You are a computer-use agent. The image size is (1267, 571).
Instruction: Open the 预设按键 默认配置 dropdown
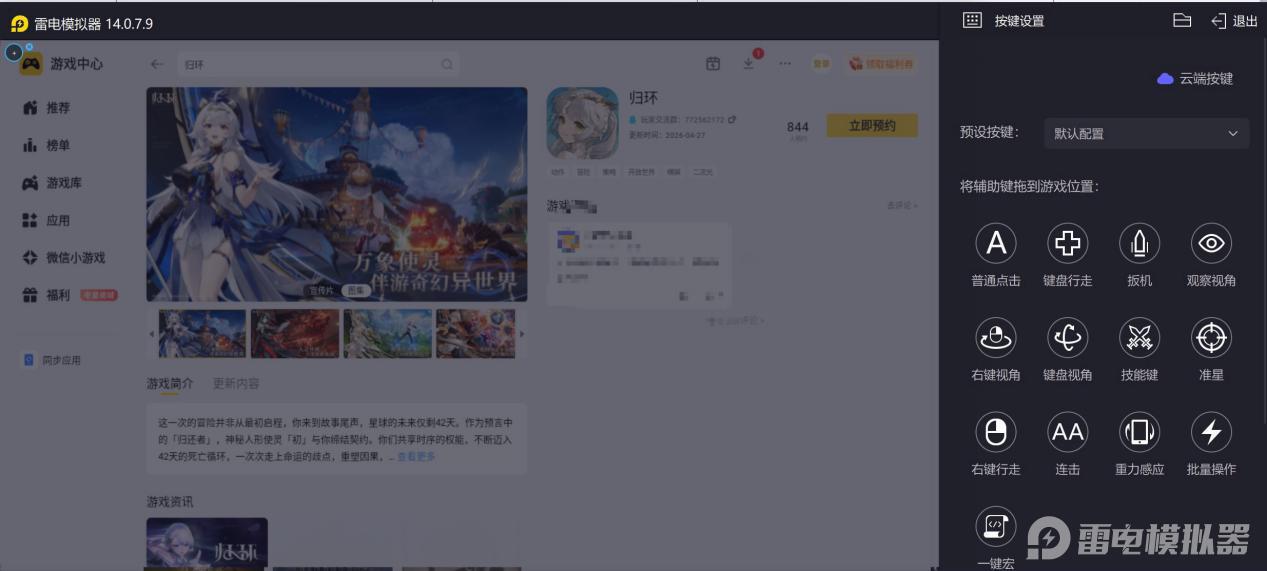[1146, 133]
